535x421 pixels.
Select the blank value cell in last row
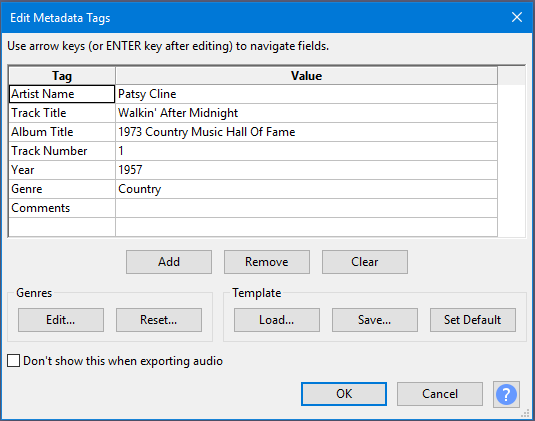(x=306, y=227)
